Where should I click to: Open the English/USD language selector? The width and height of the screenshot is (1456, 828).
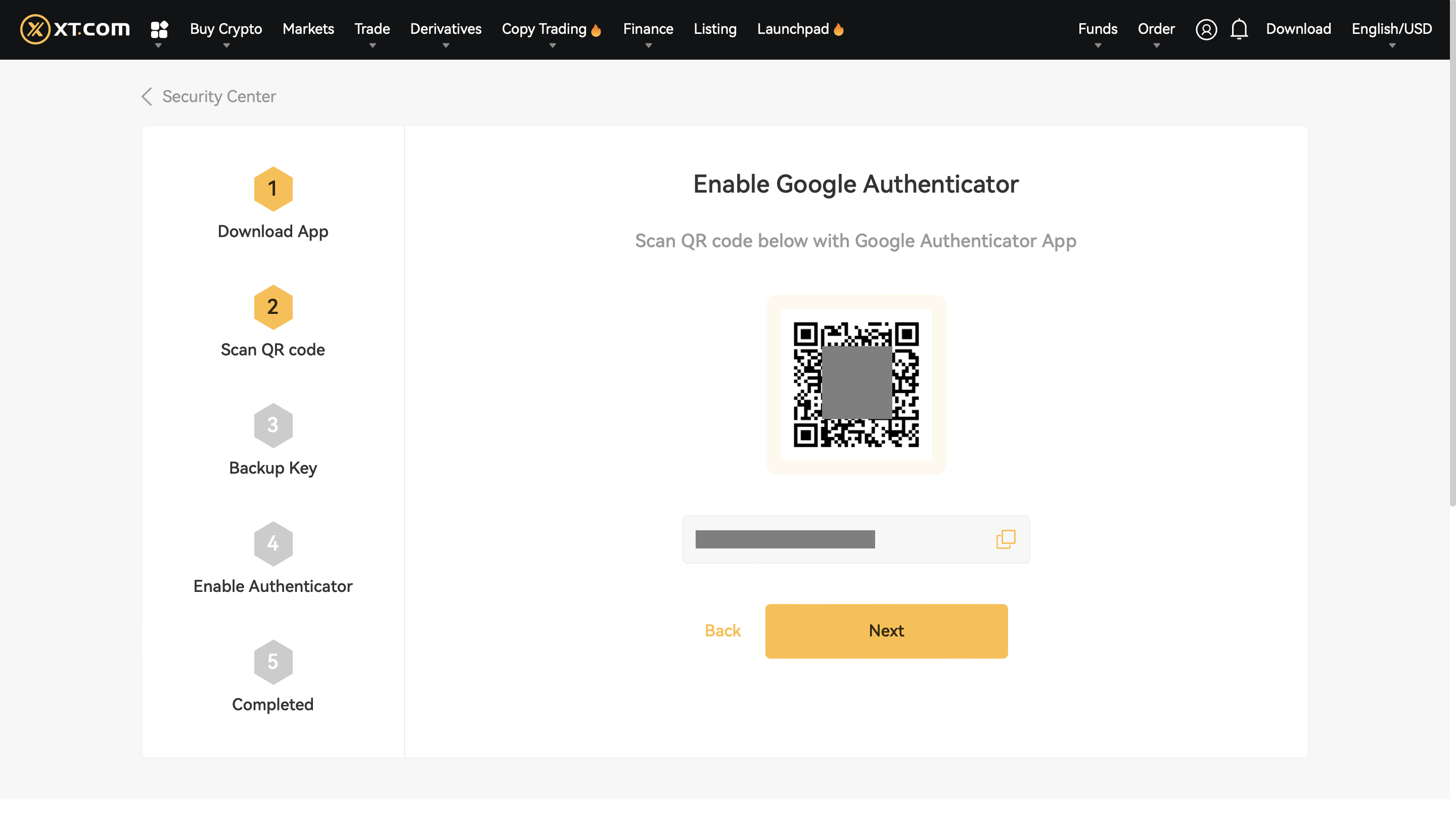(1391, 29)
